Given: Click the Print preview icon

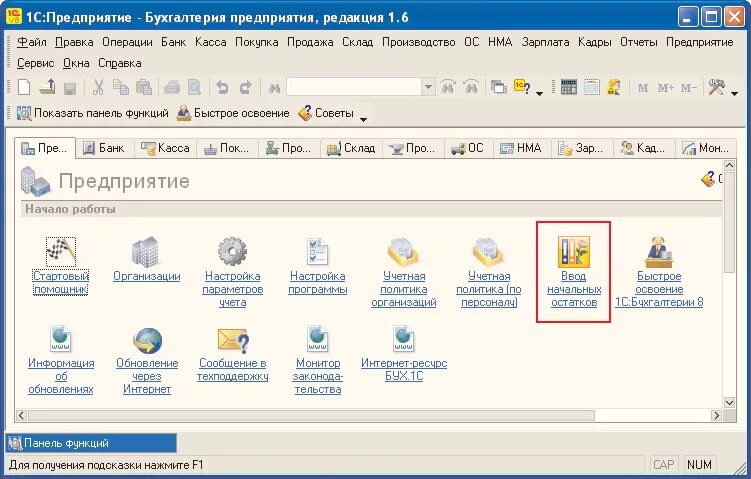Looking at the screenshot, I should pyautogui.click(x=194, y=87).
